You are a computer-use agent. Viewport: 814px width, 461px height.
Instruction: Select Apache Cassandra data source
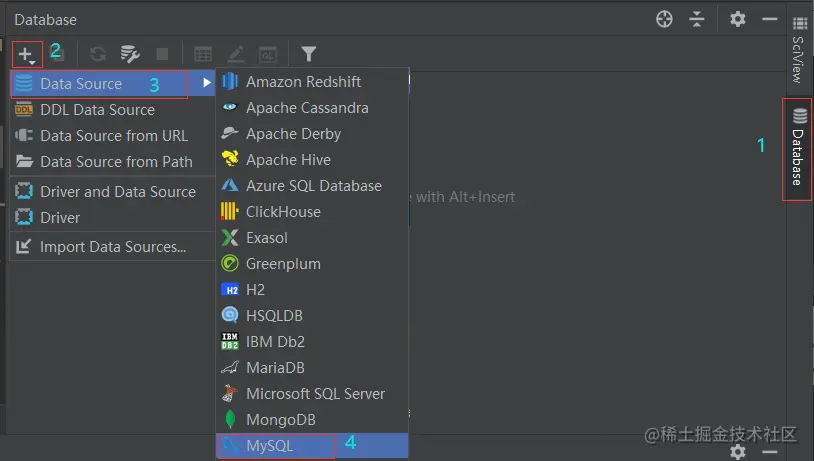312,107
